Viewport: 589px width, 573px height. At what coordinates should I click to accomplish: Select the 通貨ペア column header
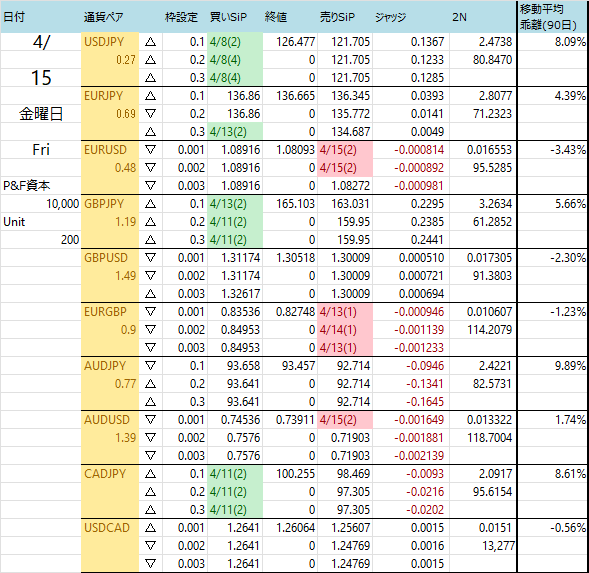(104, 17)
